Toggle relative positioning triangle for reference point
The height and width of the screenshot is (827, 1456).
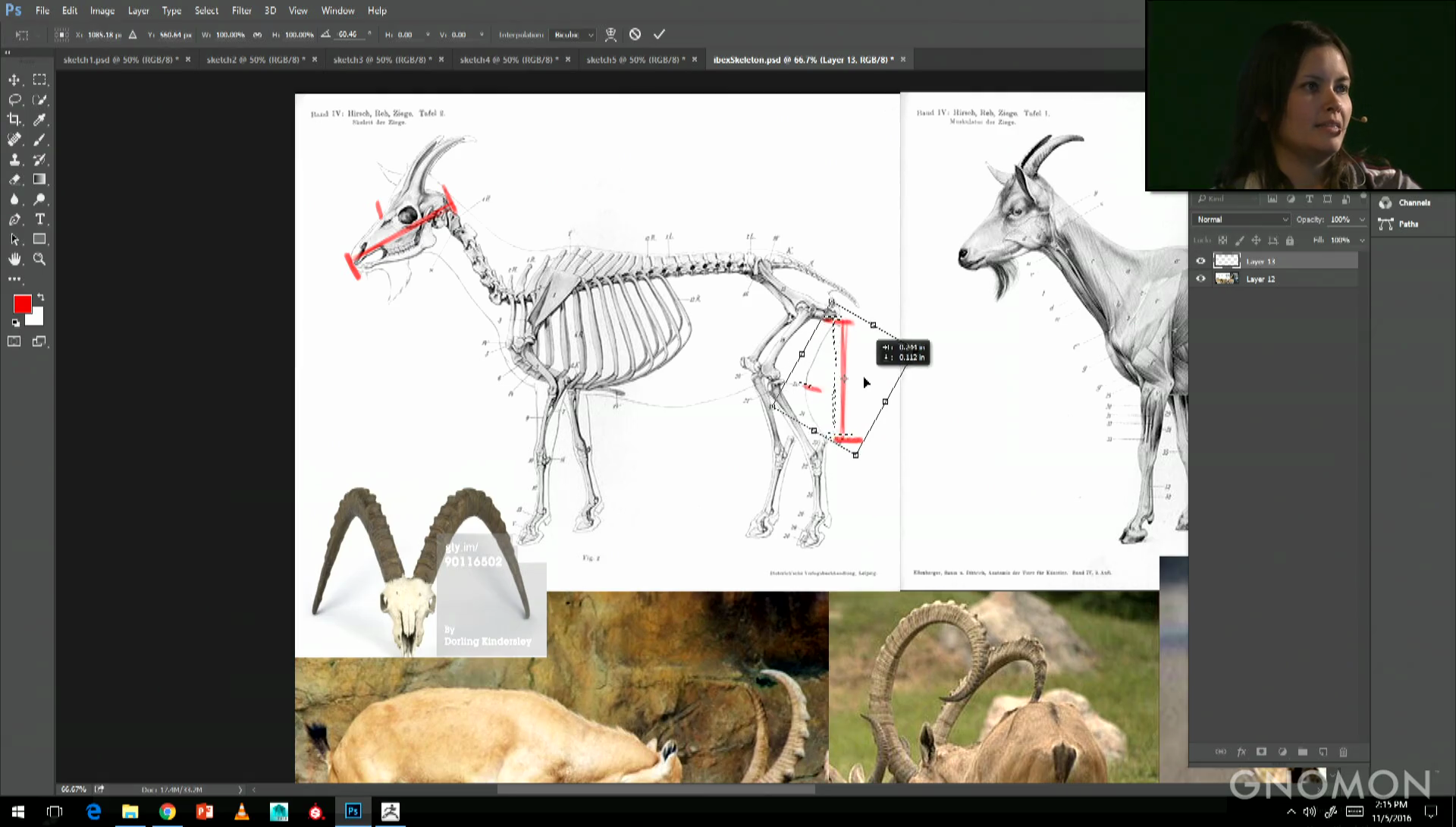pyautogui.click(x=133, y=34)
